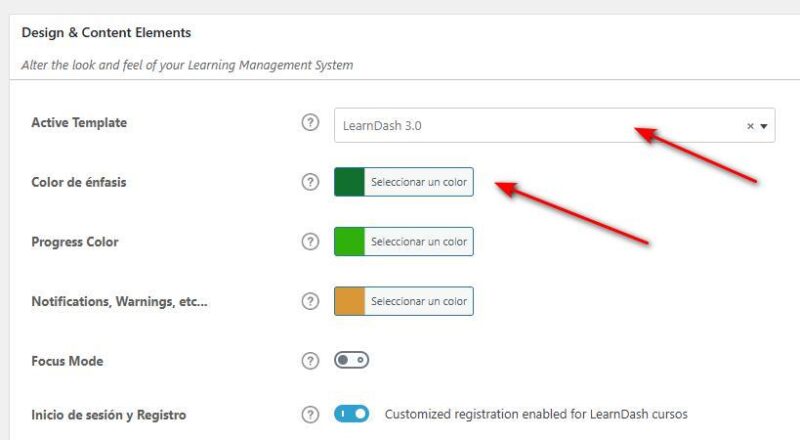Pick the orange notifications color swatch
This screenshot has height=440, width=800.
349,301
